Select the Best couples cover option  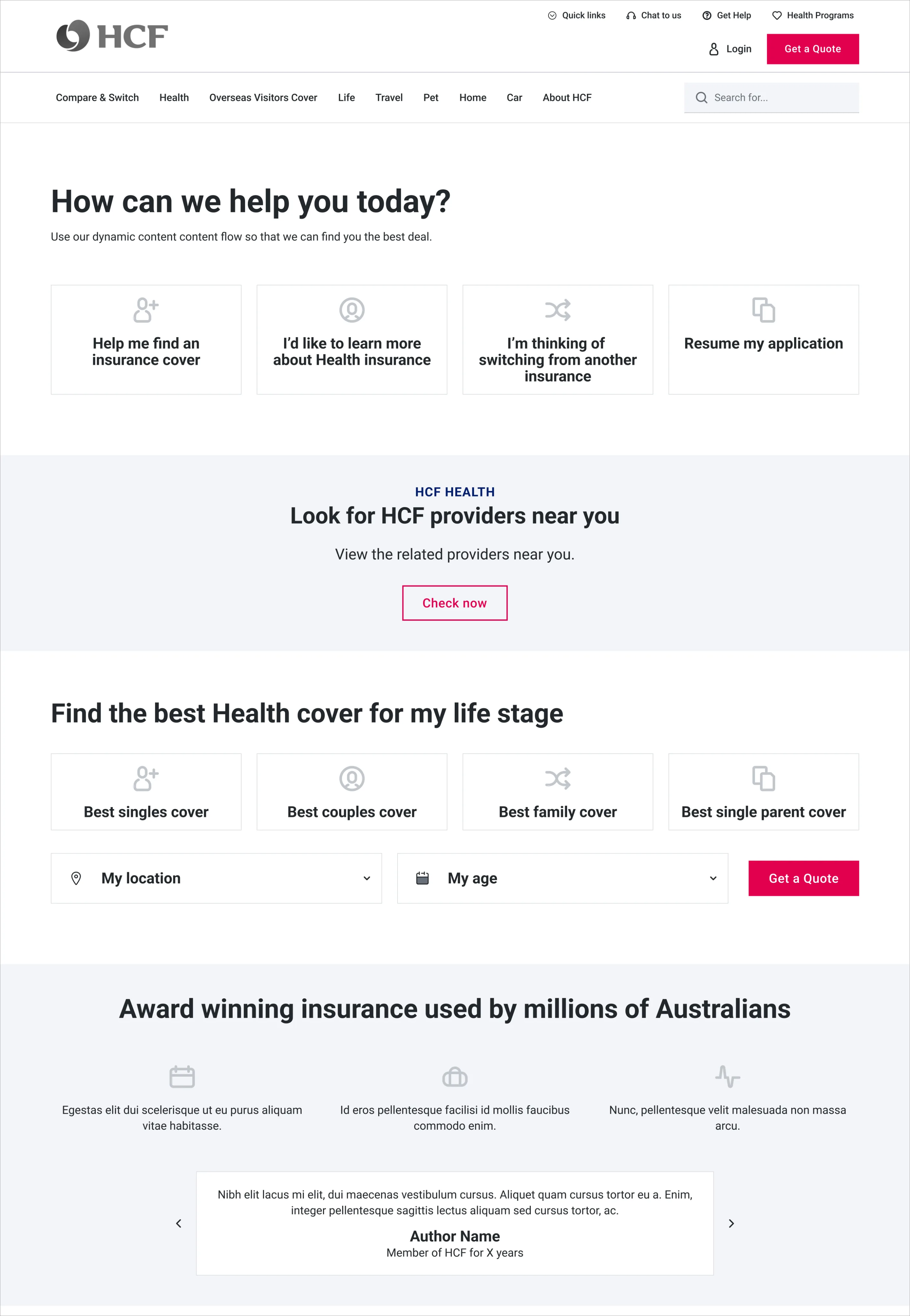click(352, 791)
